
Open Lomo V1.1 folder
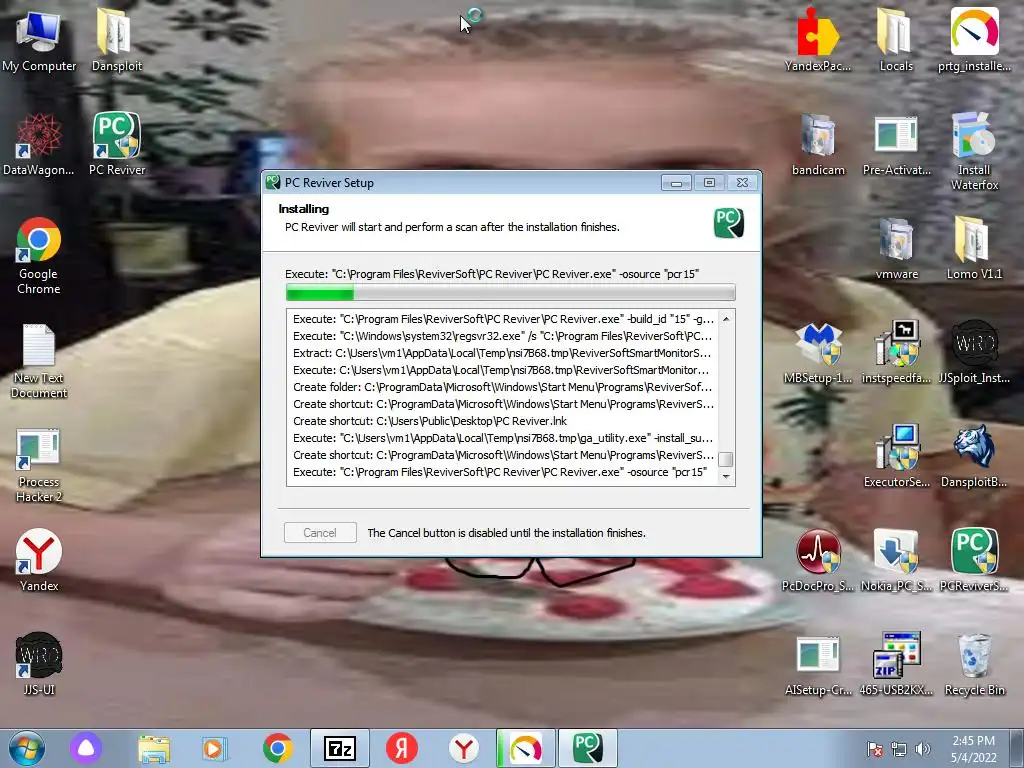pyautogui.click(x=974, y=248)
